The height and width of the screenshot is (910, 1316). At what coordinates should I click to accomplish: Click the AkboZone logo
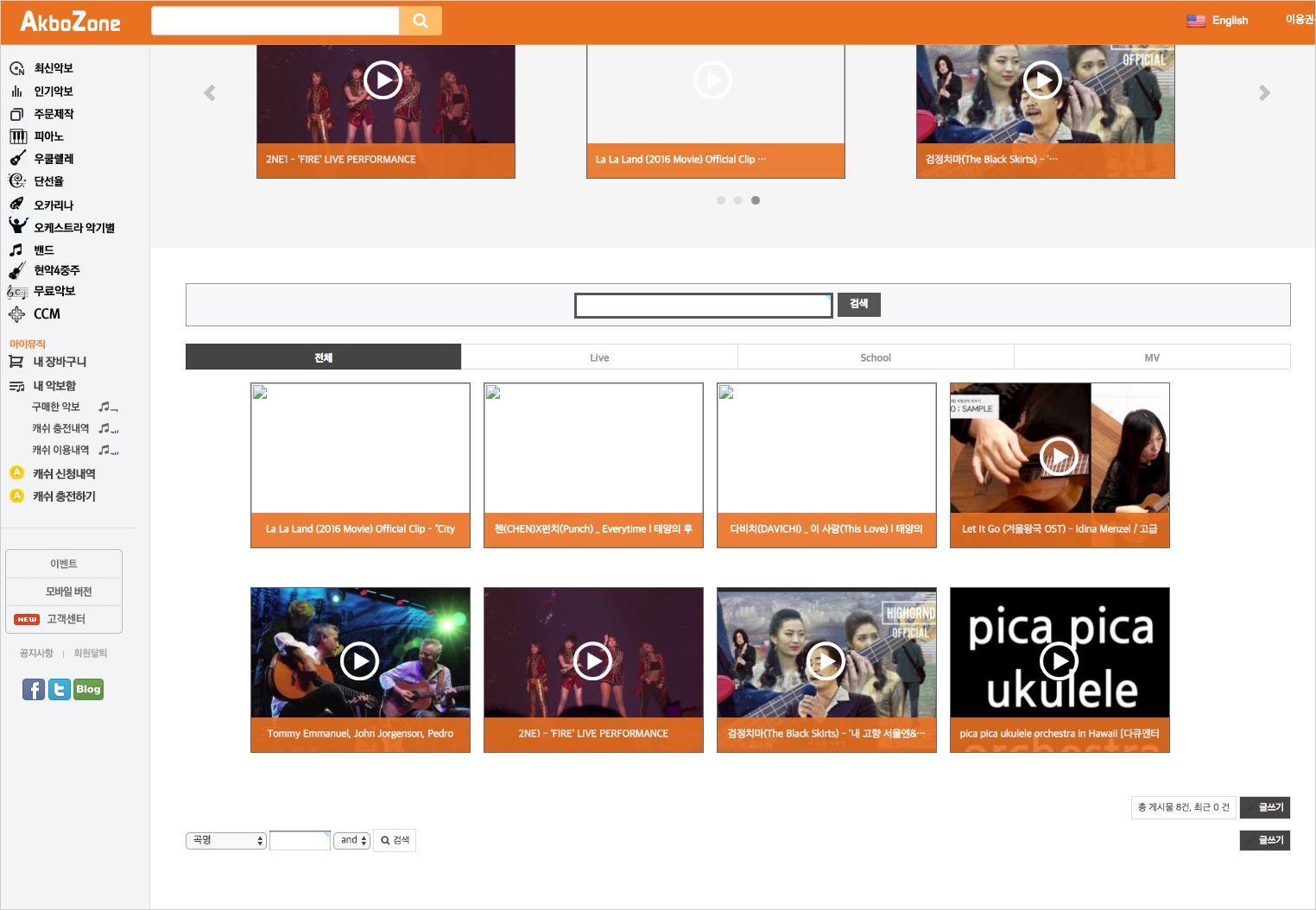click(x=70, y=22)
